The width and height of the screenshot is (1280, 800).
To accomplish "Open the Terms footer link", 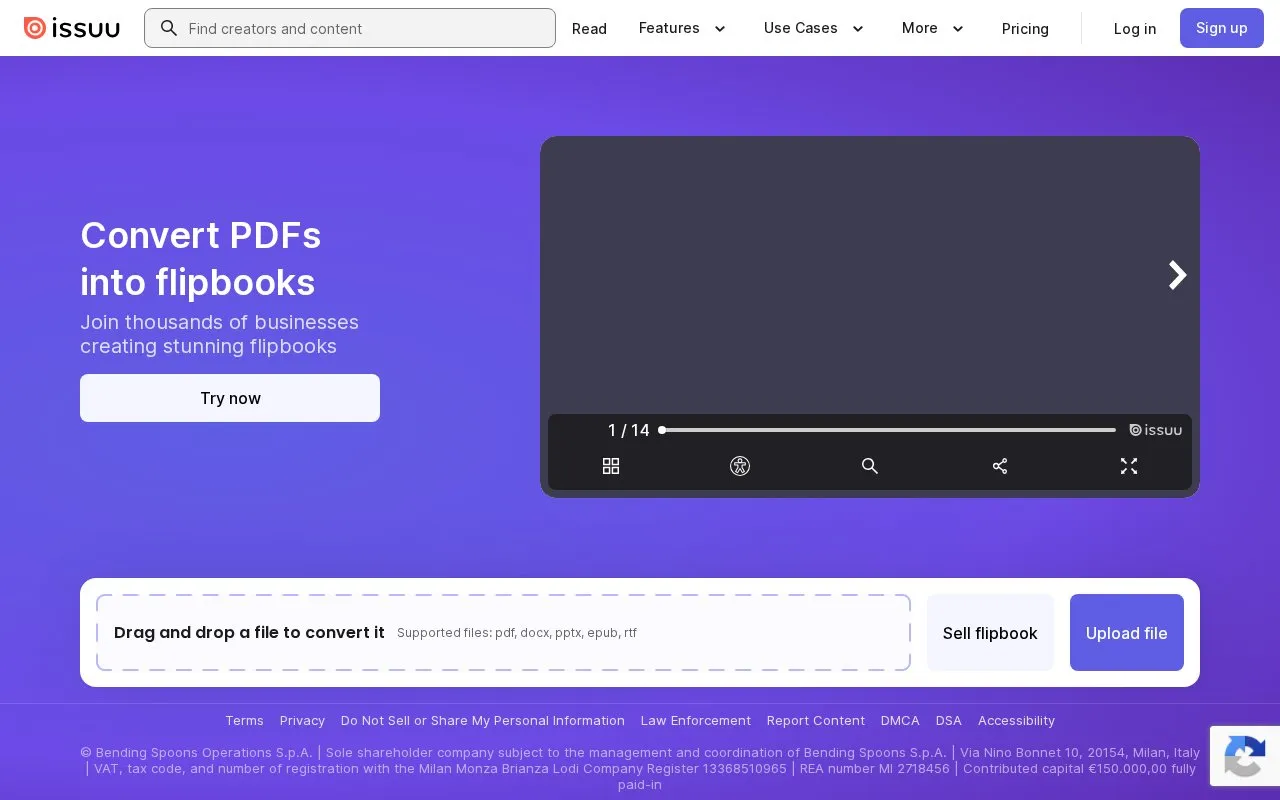I will click(244, 721).
